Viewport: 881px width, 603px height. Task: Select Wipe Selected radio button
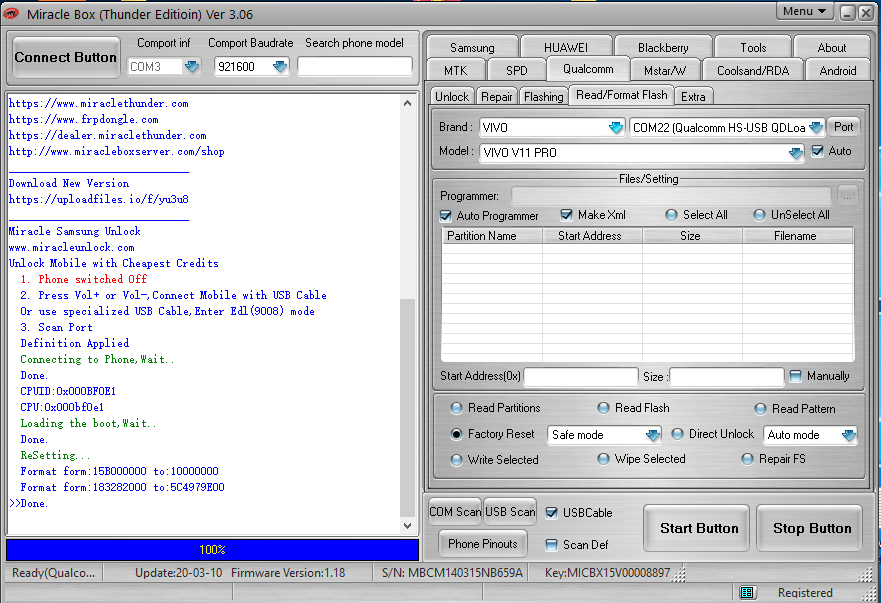click(x=603, y=459)
